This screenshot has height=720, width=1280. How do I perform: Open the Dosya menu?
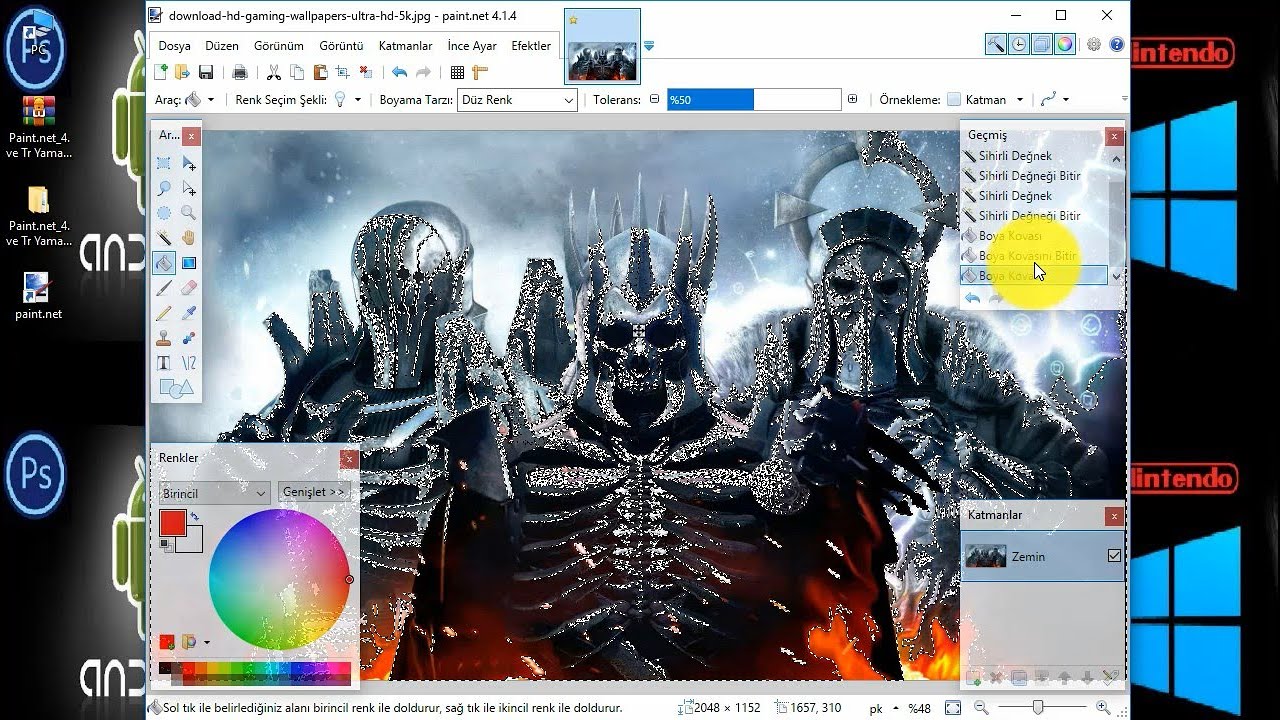(x=174, y=46)
